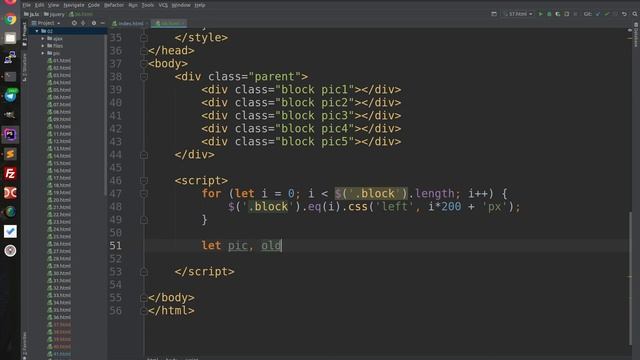Viewport: 640px width, 360px height.
Task: Click the locate-file target icon in Project panel
Action: (x=74, y=23)
